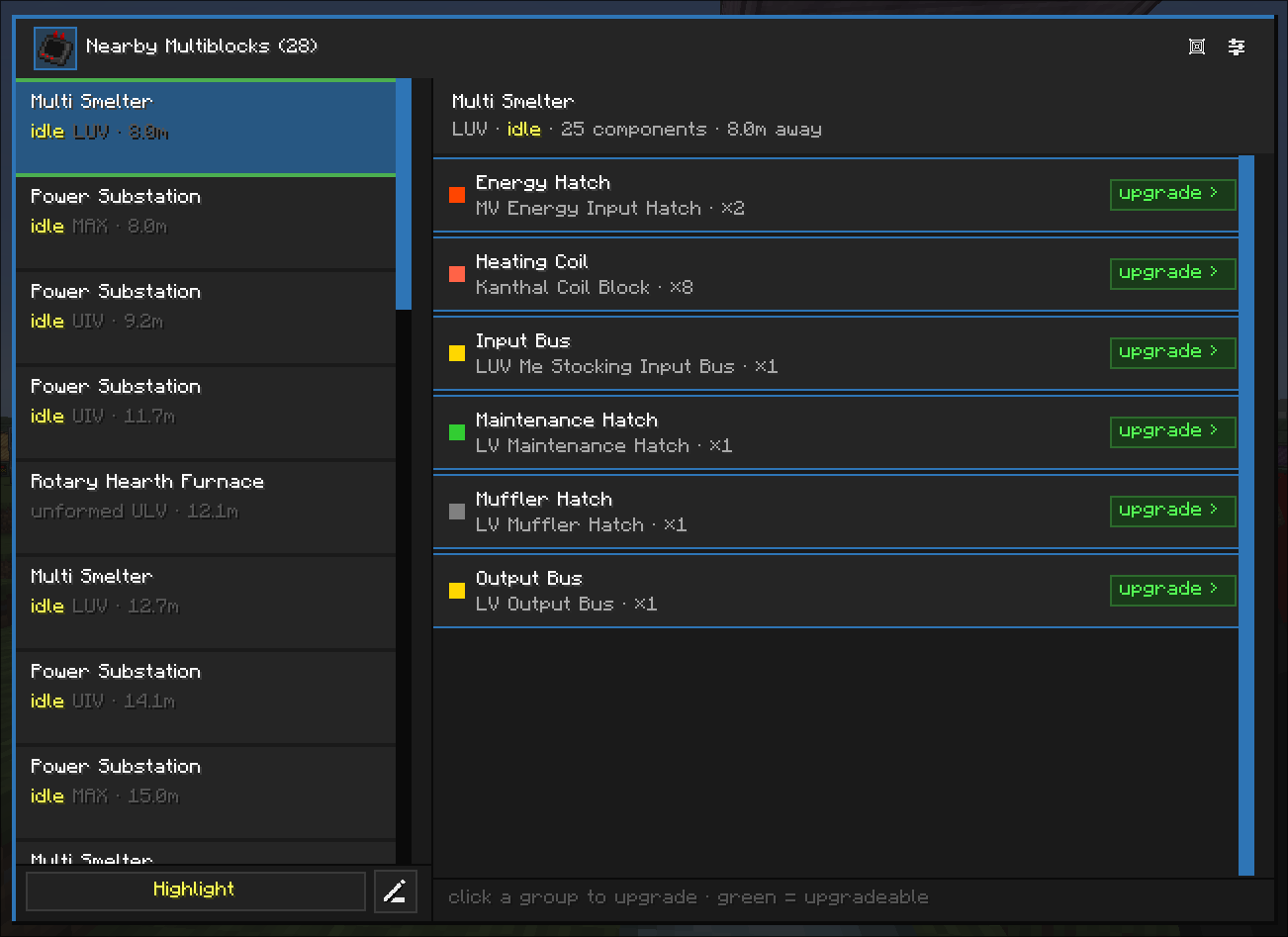The image size is (1288, 937).
Task: Click the Multi Smelter detail panel heading
Action: 512,102
